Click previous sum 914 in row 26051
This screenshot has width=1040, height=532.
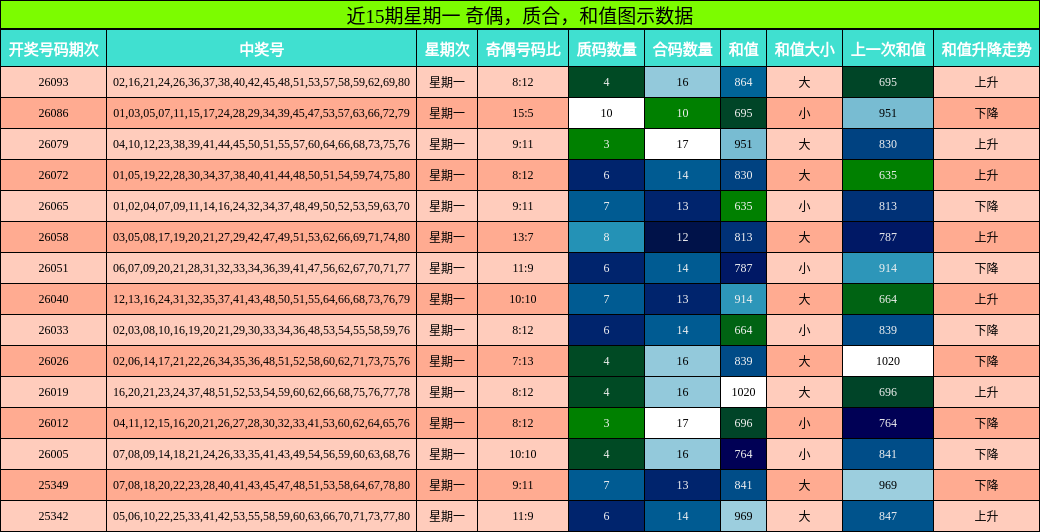(888, 268)
